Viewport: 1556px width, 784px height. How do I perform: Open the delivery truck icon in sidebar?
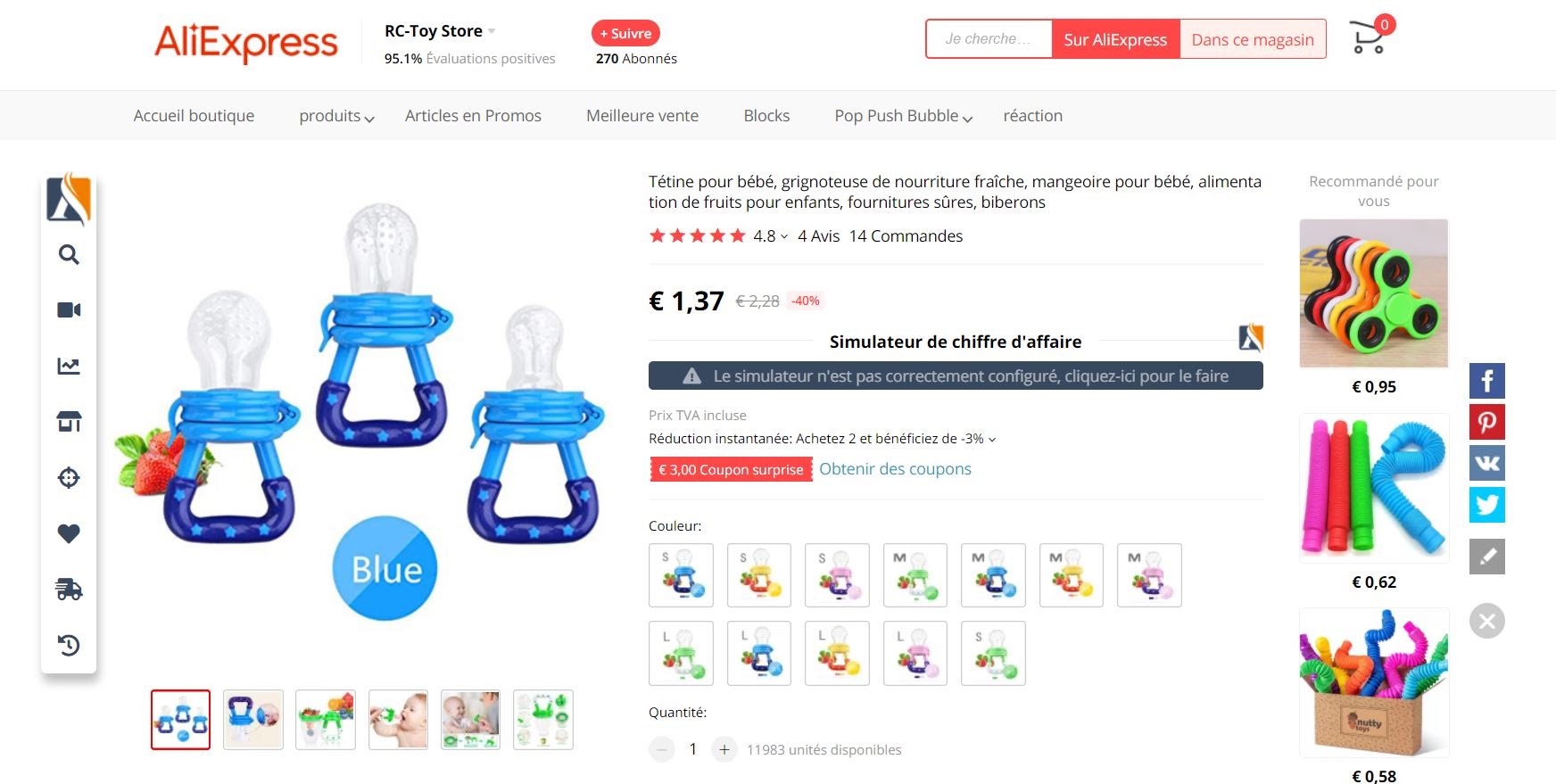coord(69,589)
